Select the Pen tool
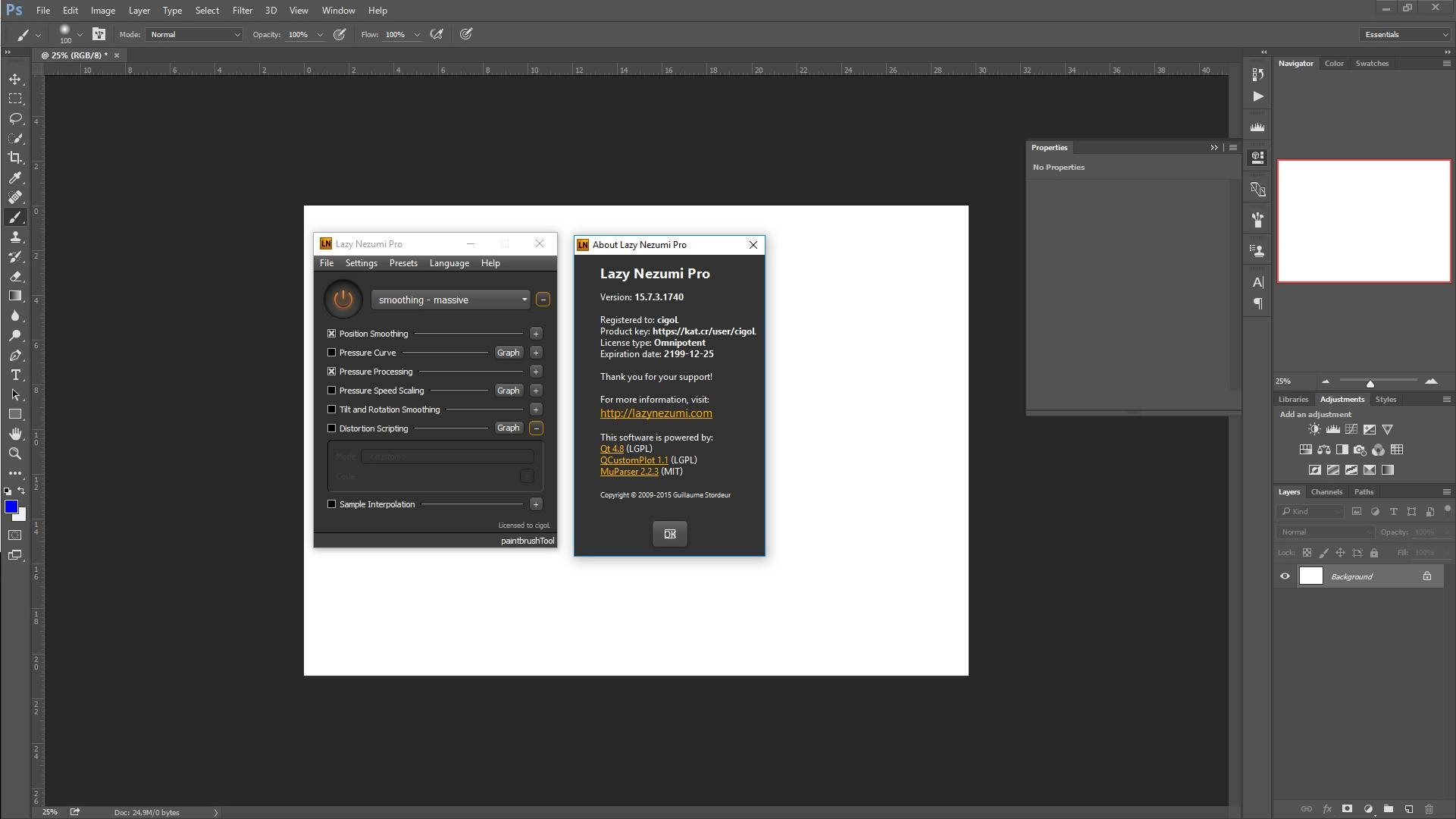This screenshot has width=1456, height=819. click(x=15, y=355)
